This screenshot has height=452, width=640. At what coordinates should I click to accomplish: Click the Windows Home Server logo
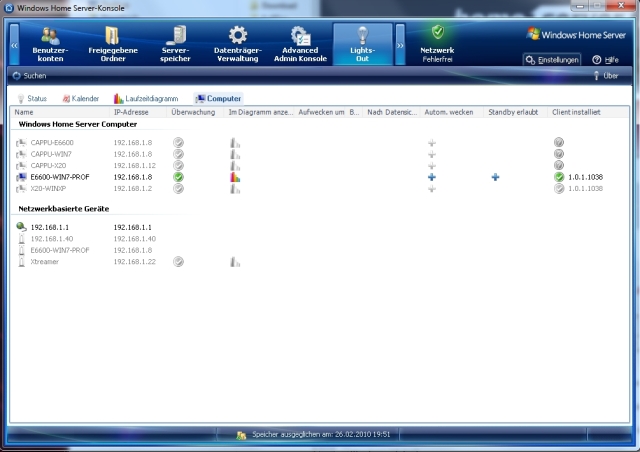pos(576,35)
